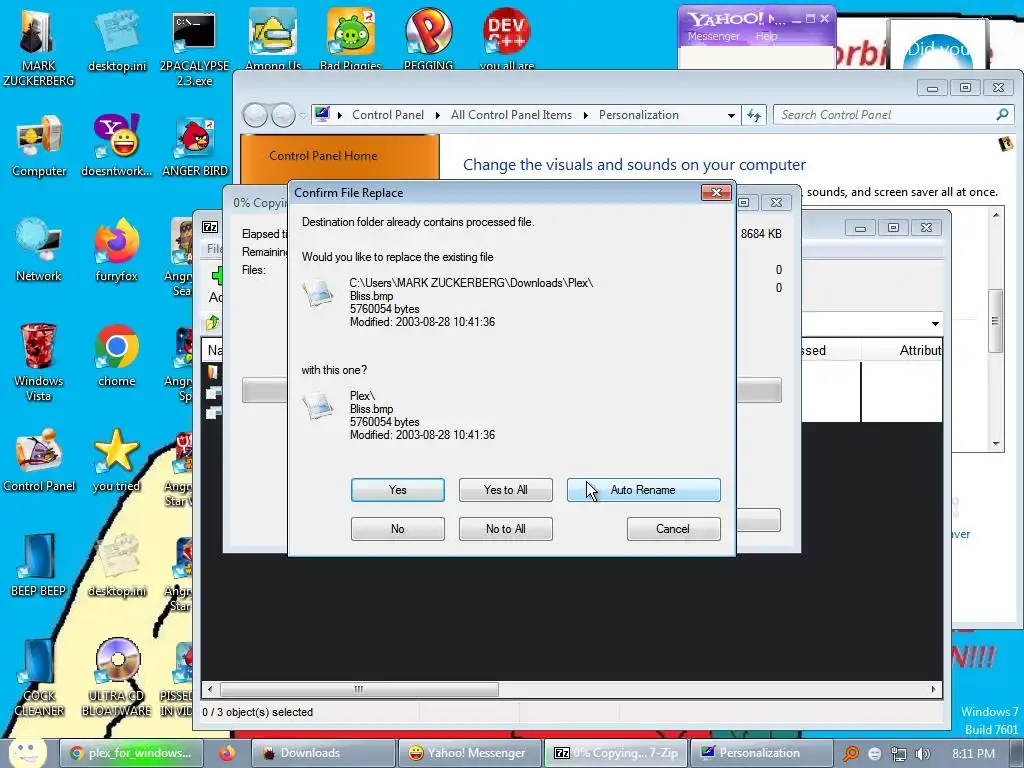Select the PEGGING desktop icon
The height and width of the screenshot is (768, 1024).
pyautogui.click(x=428, y=38)
